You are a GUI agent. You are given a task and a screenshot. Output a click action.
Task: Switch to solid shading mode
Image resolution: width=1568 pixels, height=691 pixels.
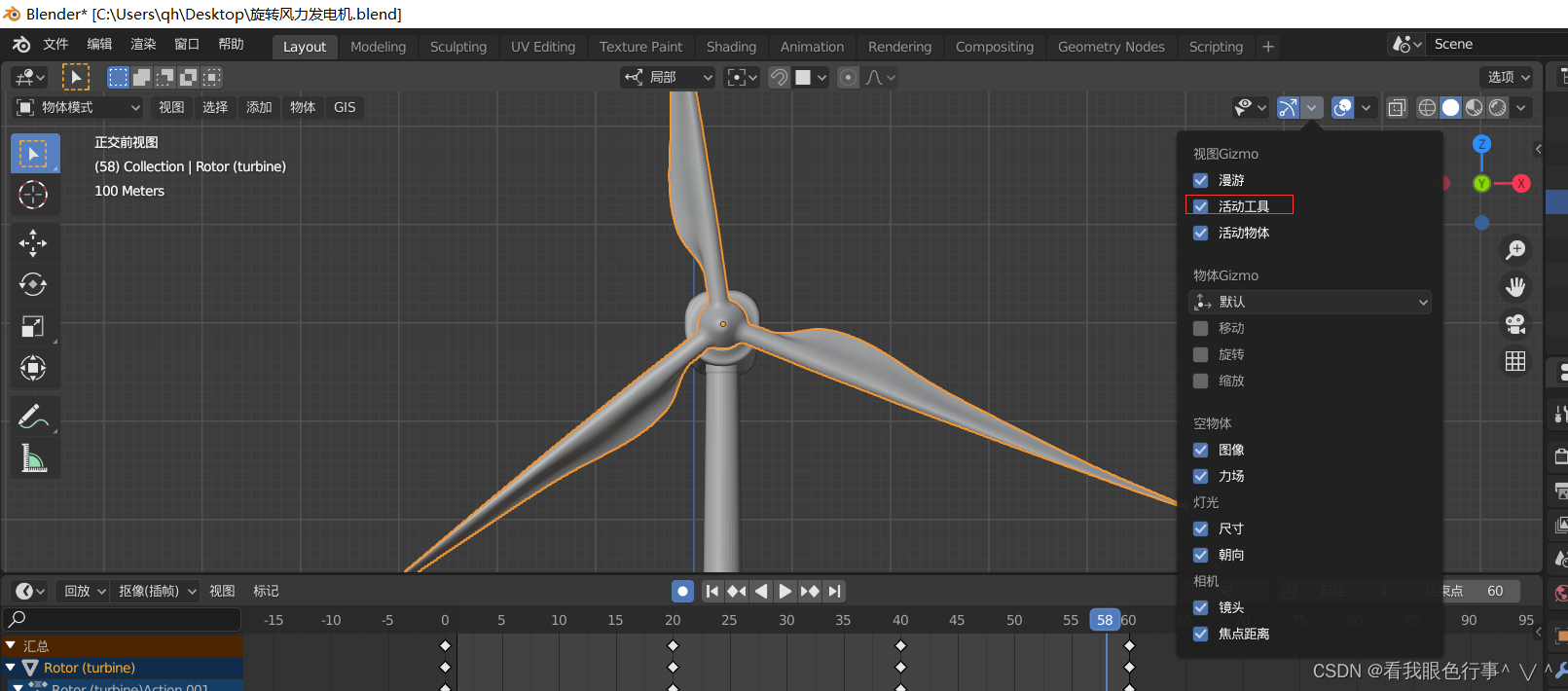(1450, 107)
